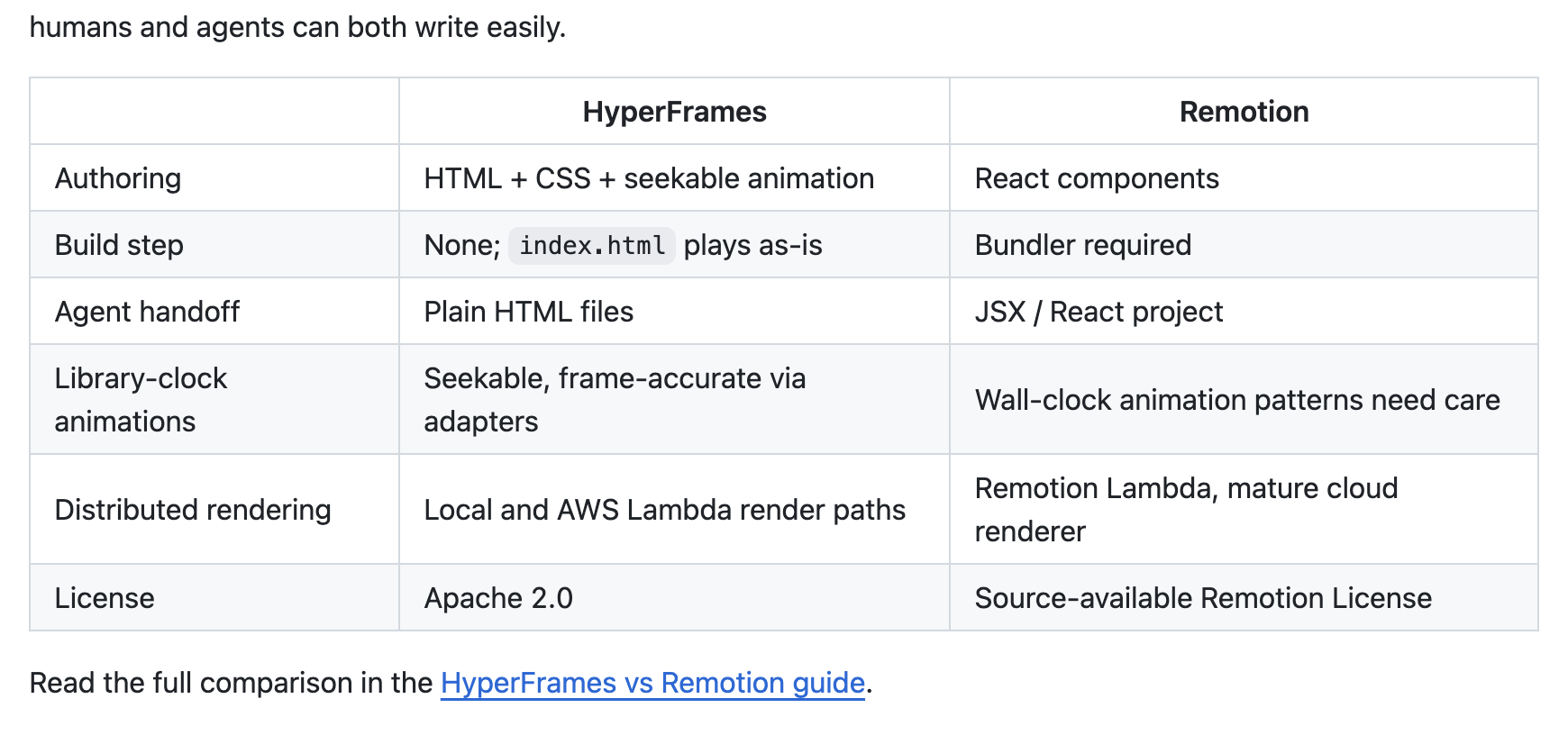Image resolution: width=1568 pixels, height=735 pixels.
Task: Click the index.html inline code
Action: coord(592,245)
